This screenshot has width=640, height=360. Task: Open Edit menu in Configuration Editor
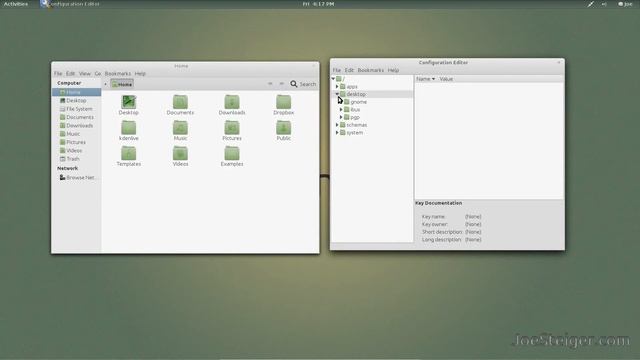click(x=349, y=70)
